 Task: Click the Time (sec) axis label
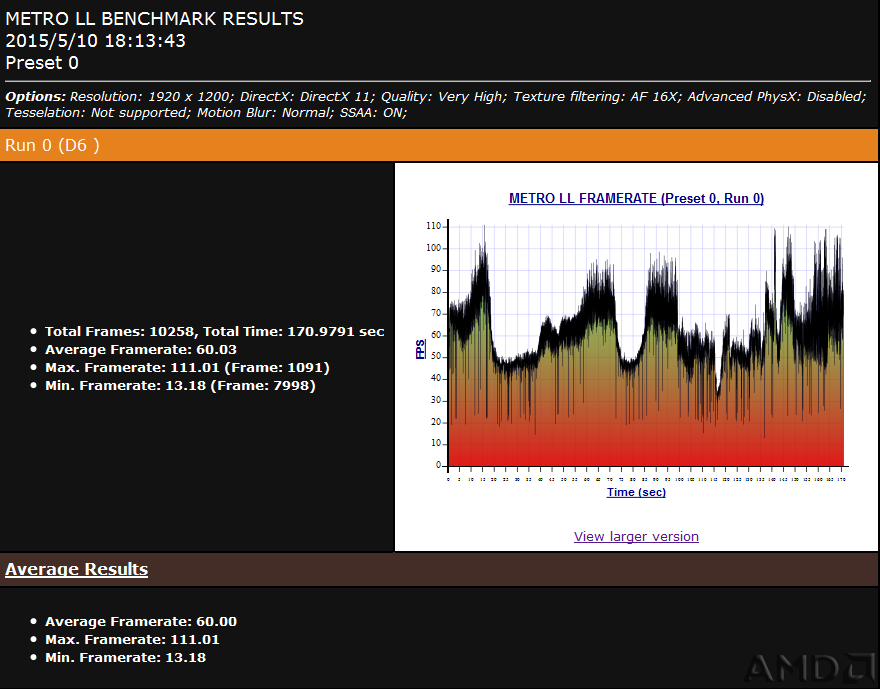pos(636,492)
